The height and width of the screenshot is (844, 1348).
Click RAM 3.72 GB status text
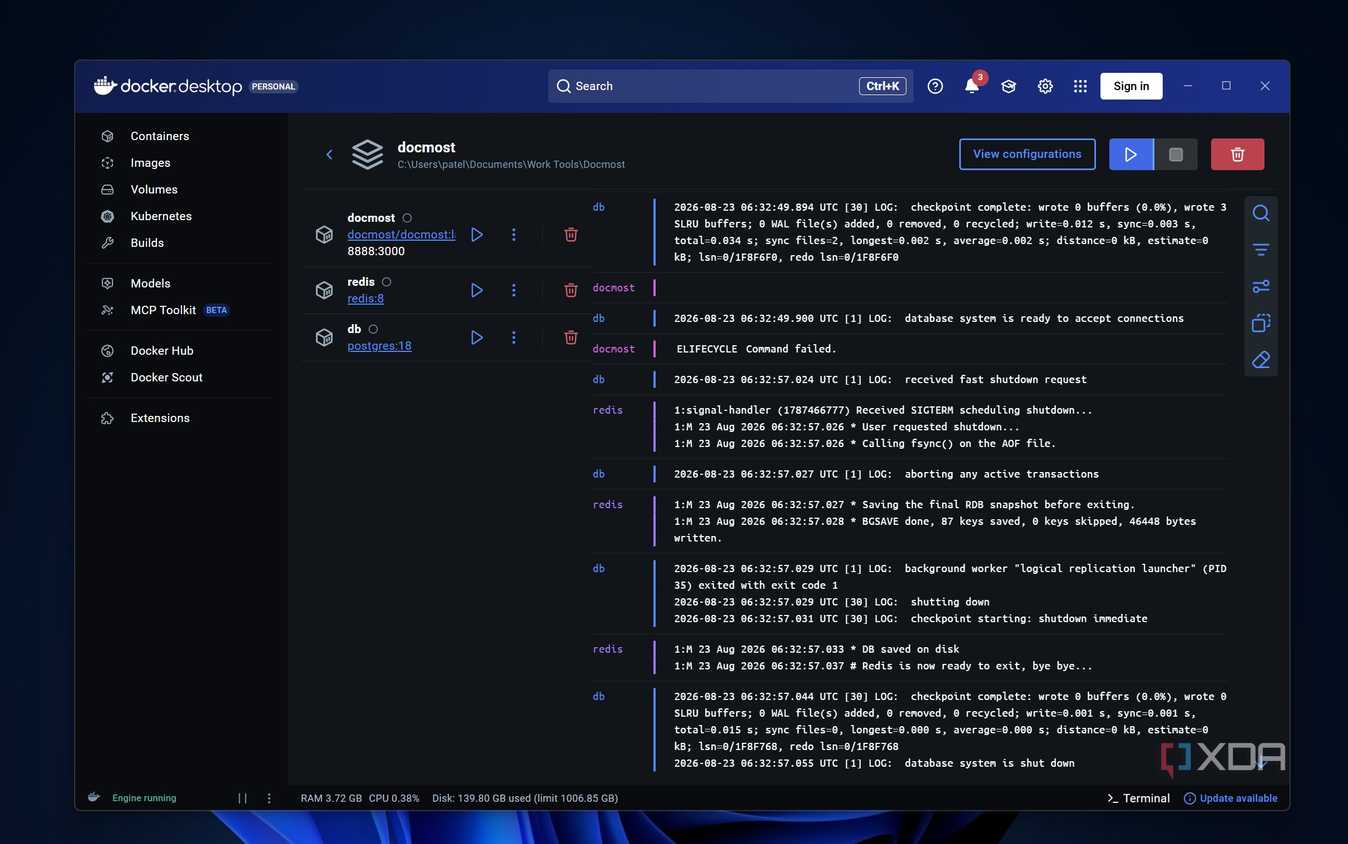point(331,798)
